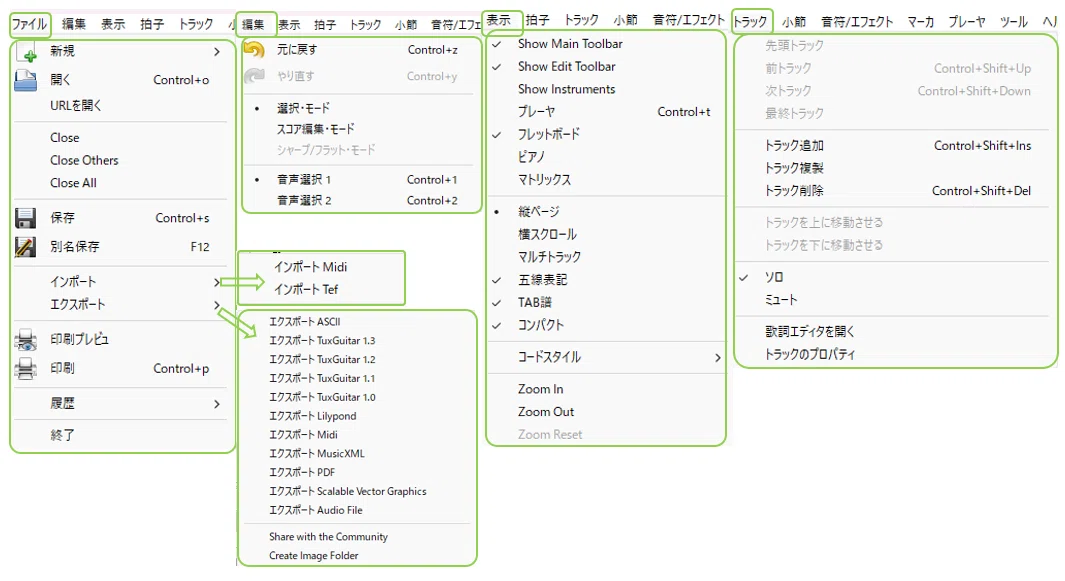Toggle ソロ for the track
The height and width of the screenshot is (581, 1065).
tap(774, 277)
